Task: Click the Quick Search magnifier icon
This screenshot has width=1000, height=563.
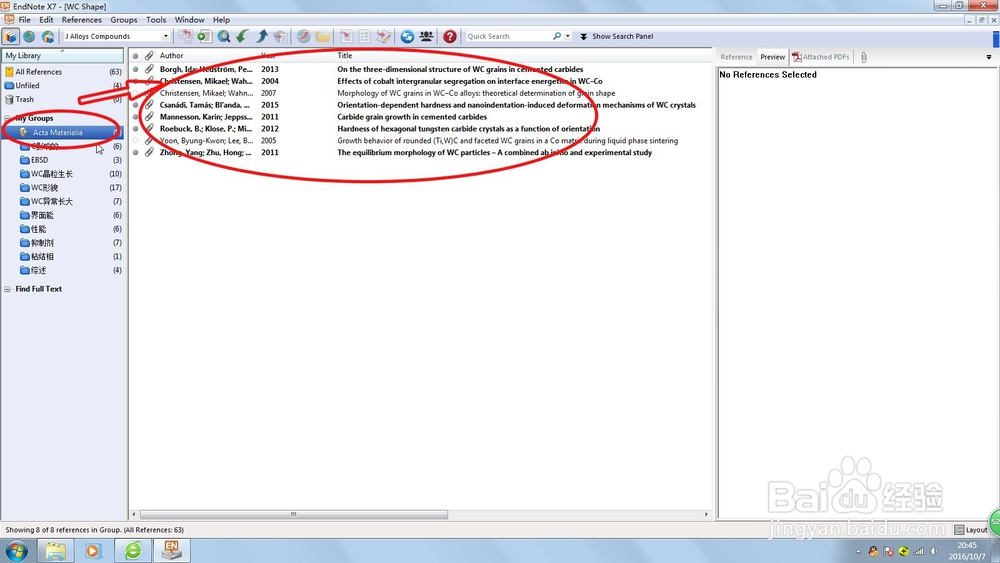Action: pyautogui.click(x=557, y=36)
